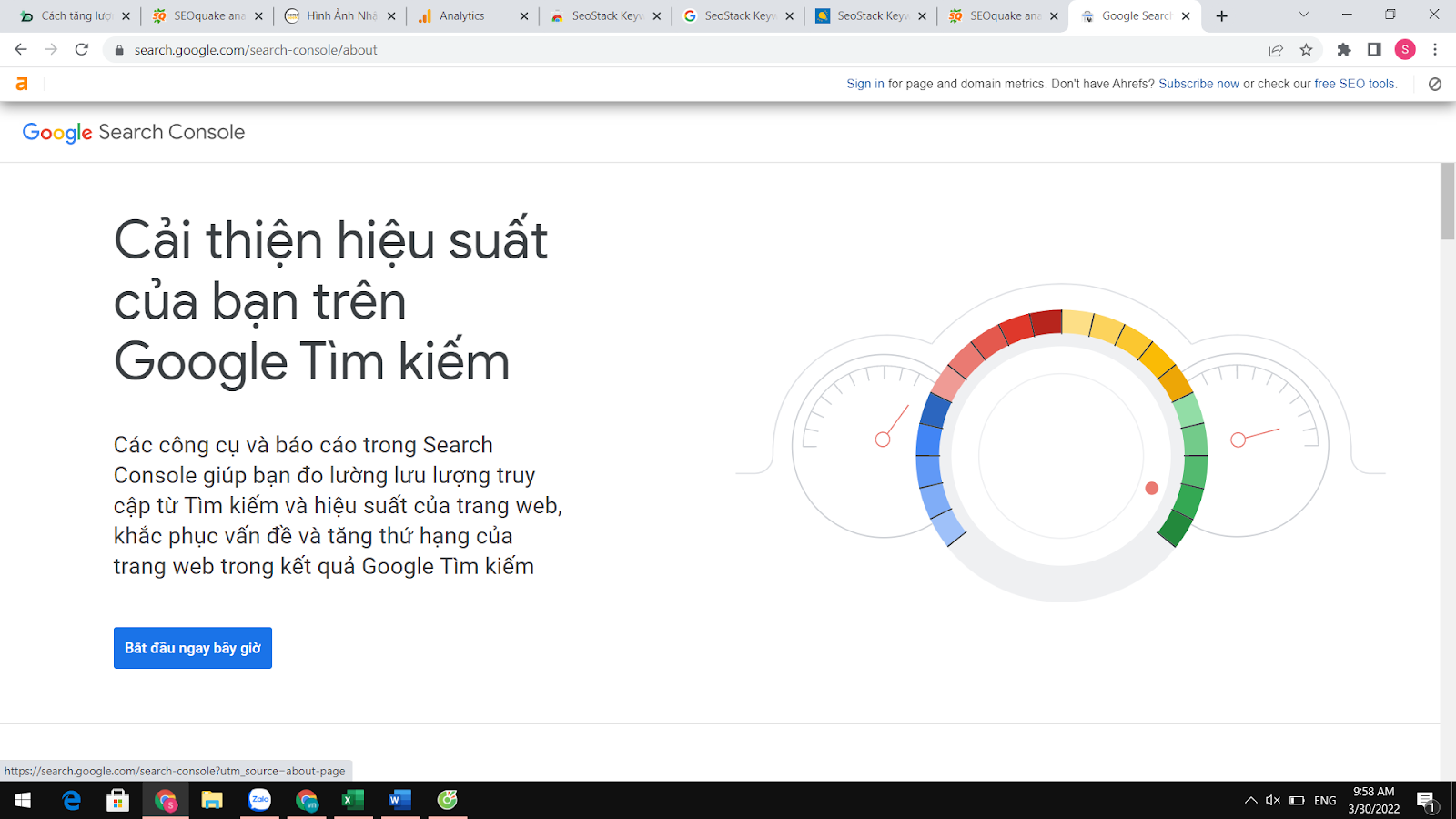
Task: Click the address bar URL
Action: click(x=256, y=50)
